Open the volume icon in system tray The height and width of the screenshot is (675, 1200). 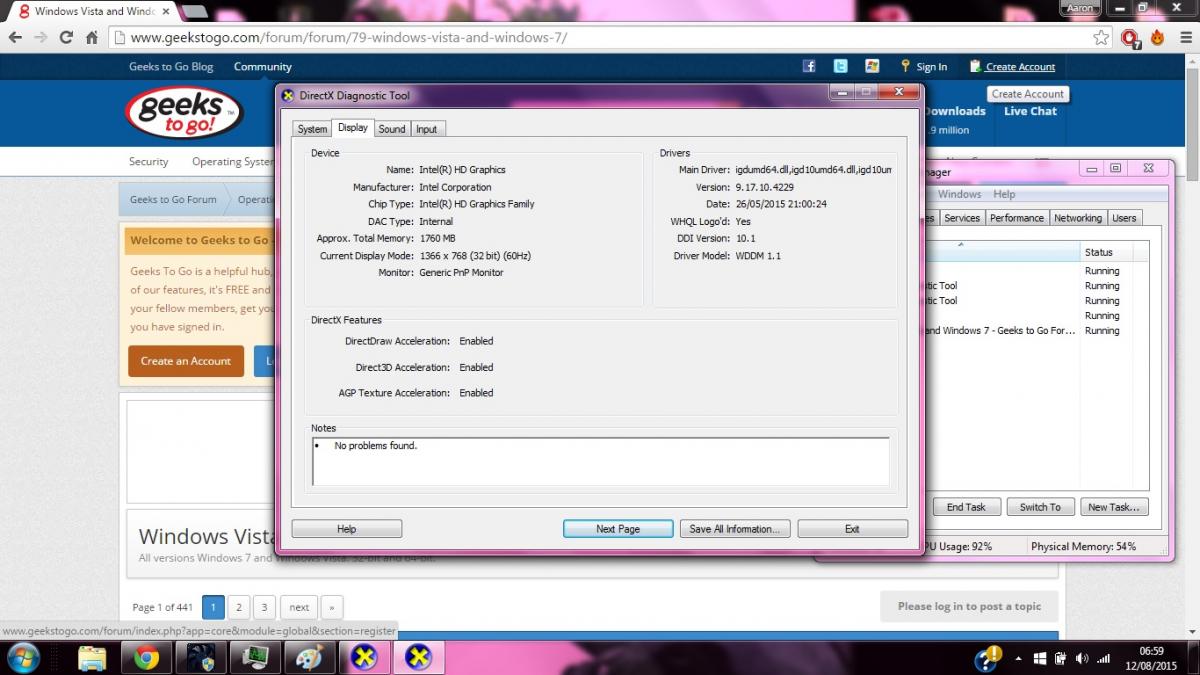pos(1083,659)
